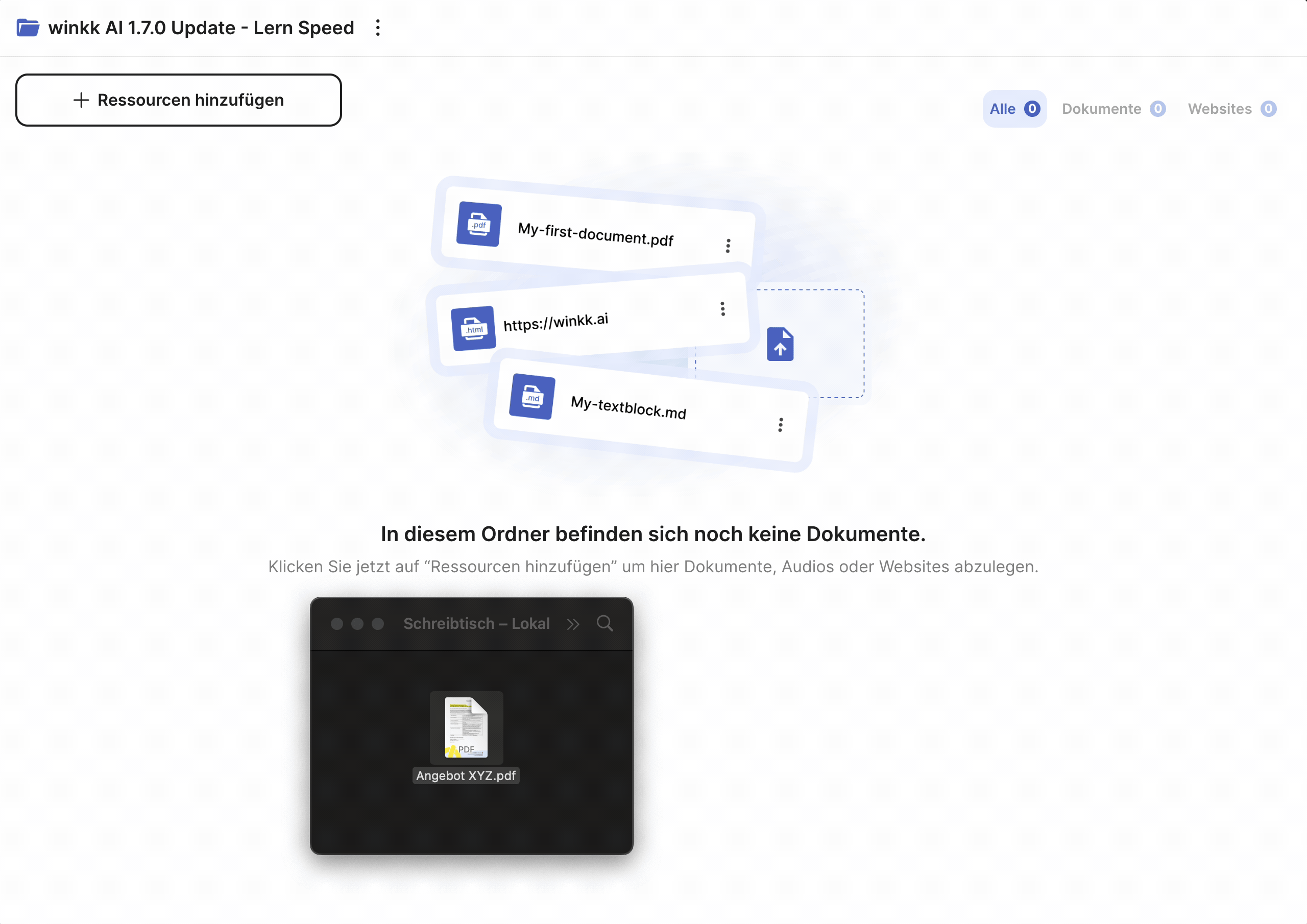Click the Schreibtisch – Lokal window title
This screenshot has width=1307, height=924.
(x=476, y=623)
